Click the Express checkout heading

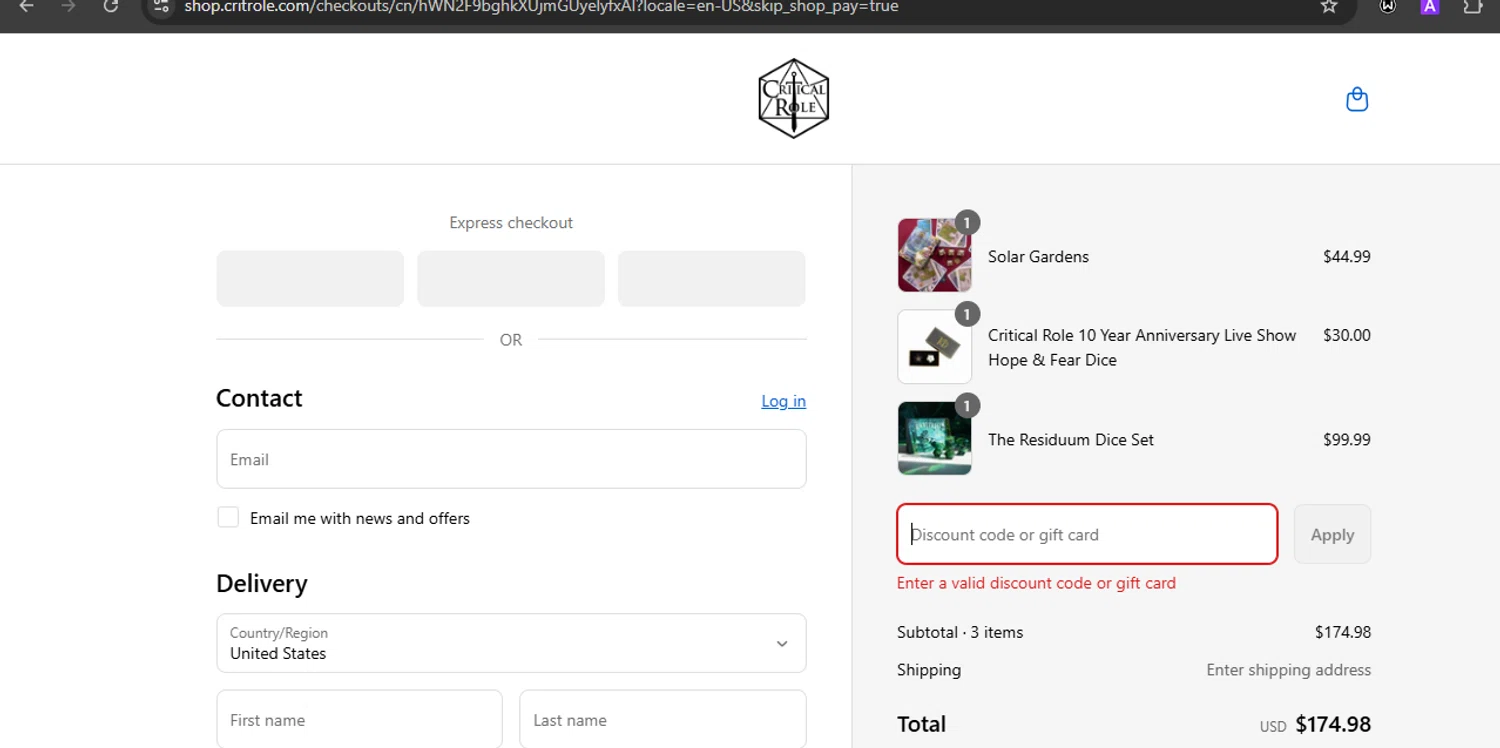click(x=511, y=223)
